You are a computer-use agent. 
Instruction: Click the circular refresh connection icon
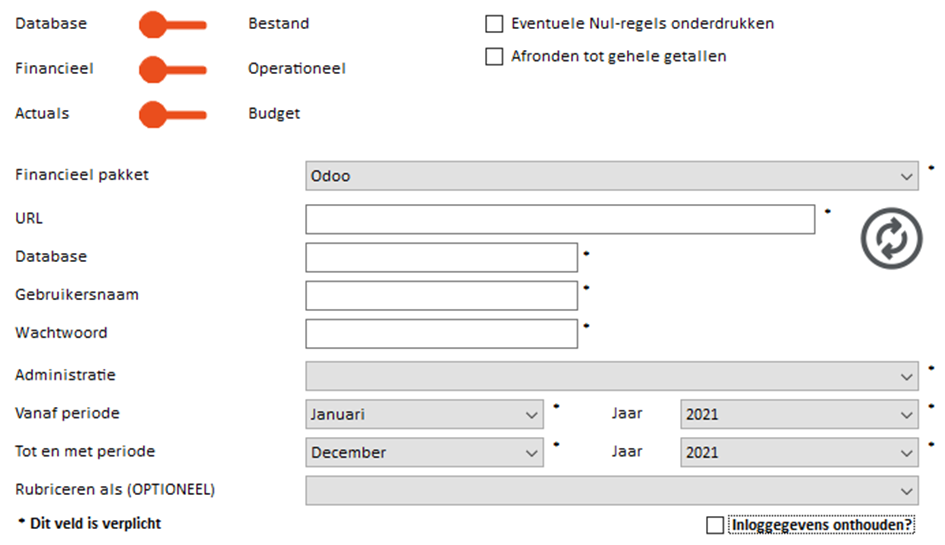[x=891, y=238]
